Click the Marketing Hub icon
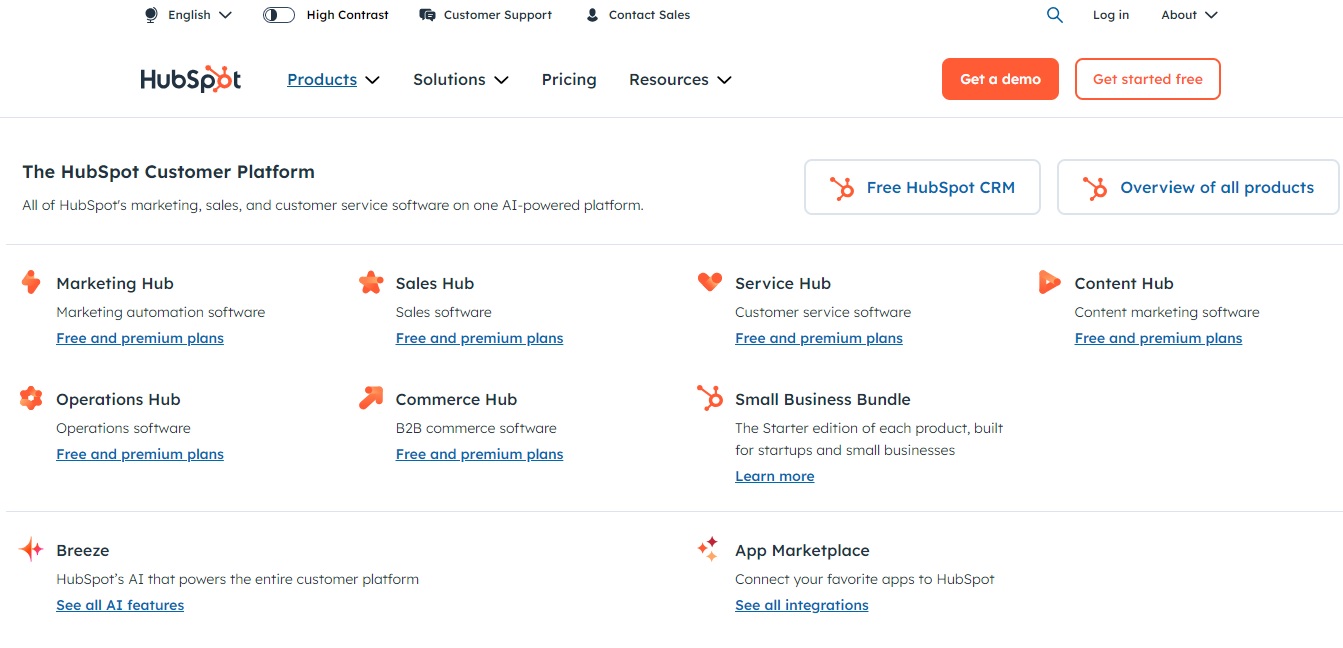Viewport: 1343px width, 648px height. (x=31, y=282)
